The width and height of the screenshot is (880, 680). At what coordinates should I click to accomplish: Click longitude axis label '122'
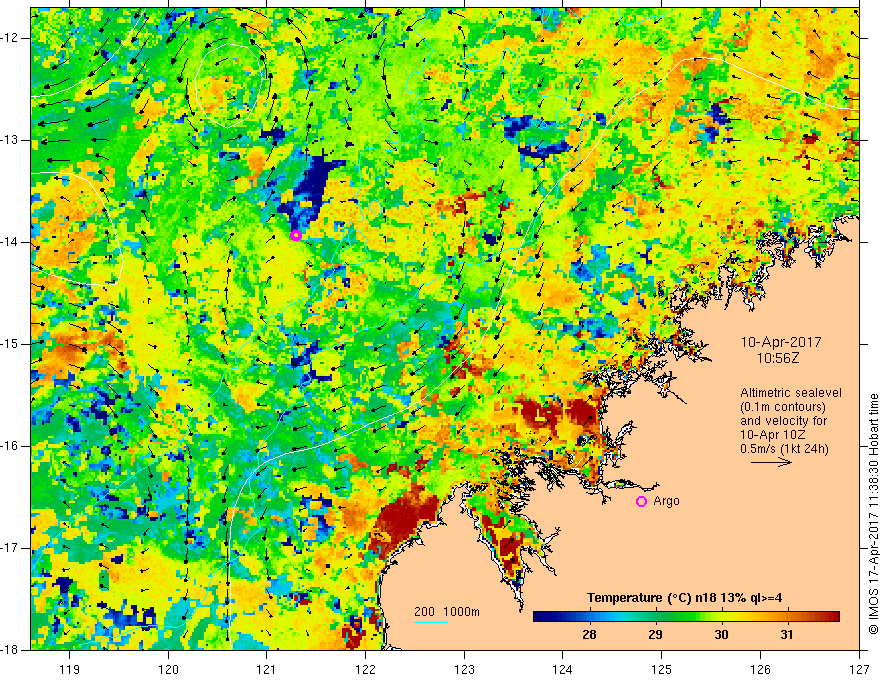[365, 669]
